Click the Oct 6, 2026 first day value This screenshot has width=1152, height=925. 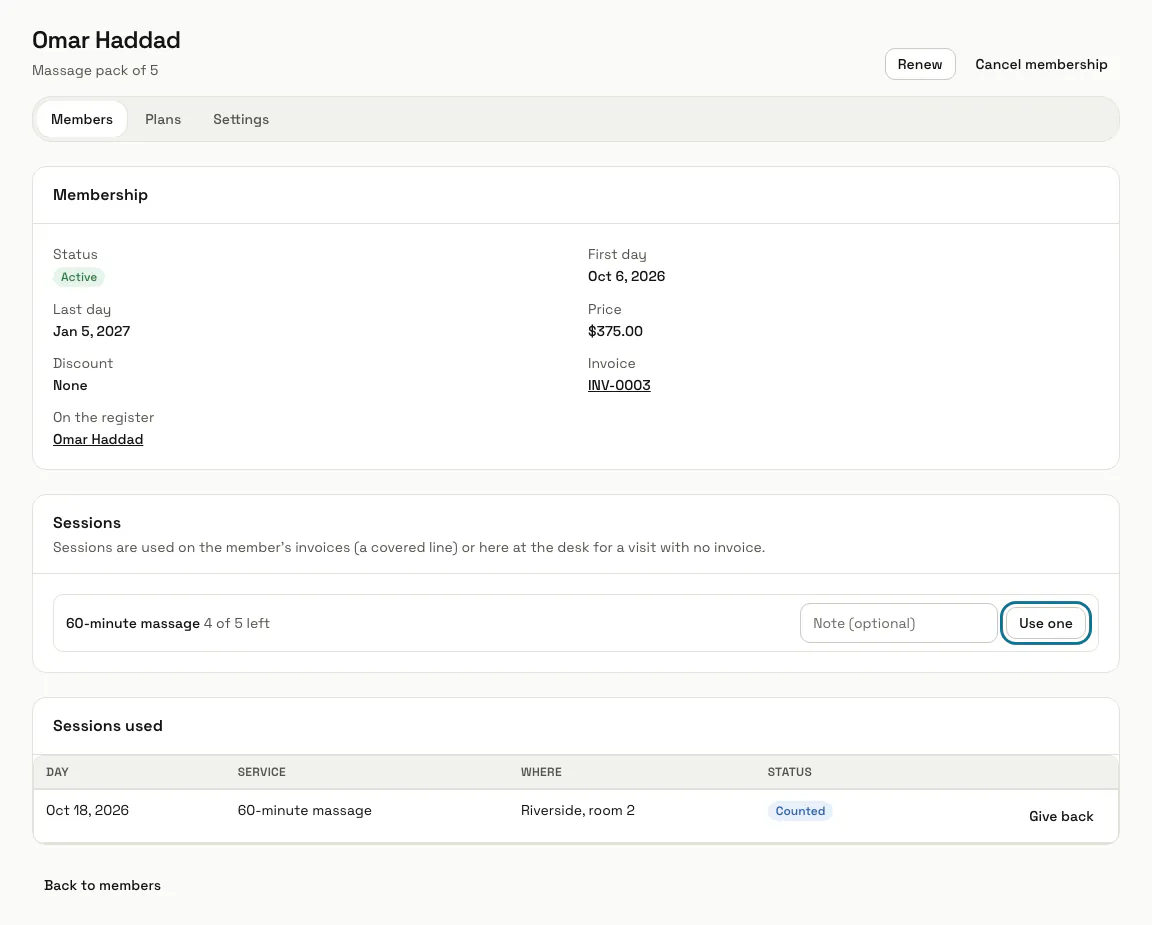pos(626,276)
